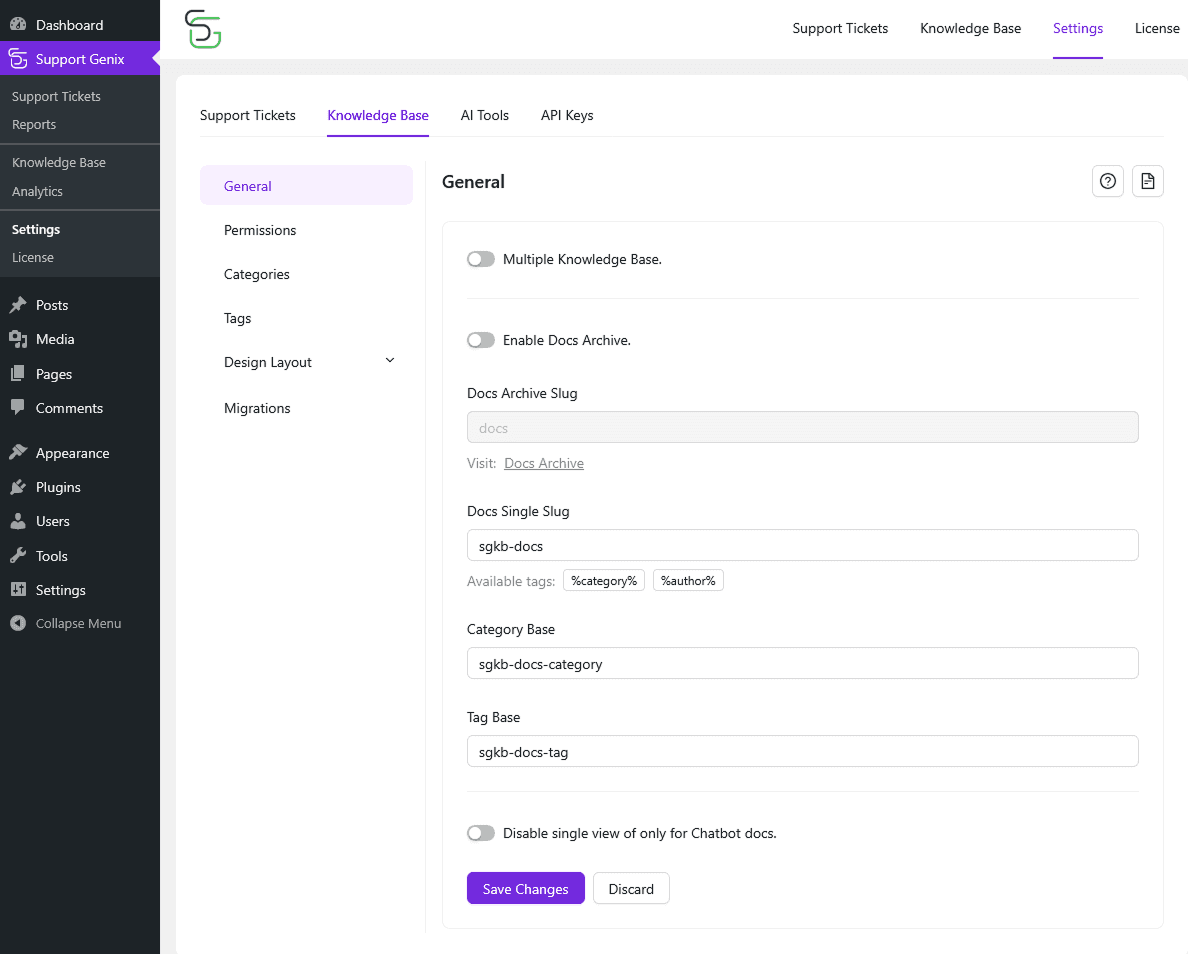Open the help question mark icon
This screenshot has height=954, width=1188.
pyautogui.click(x=1107, y=181)
